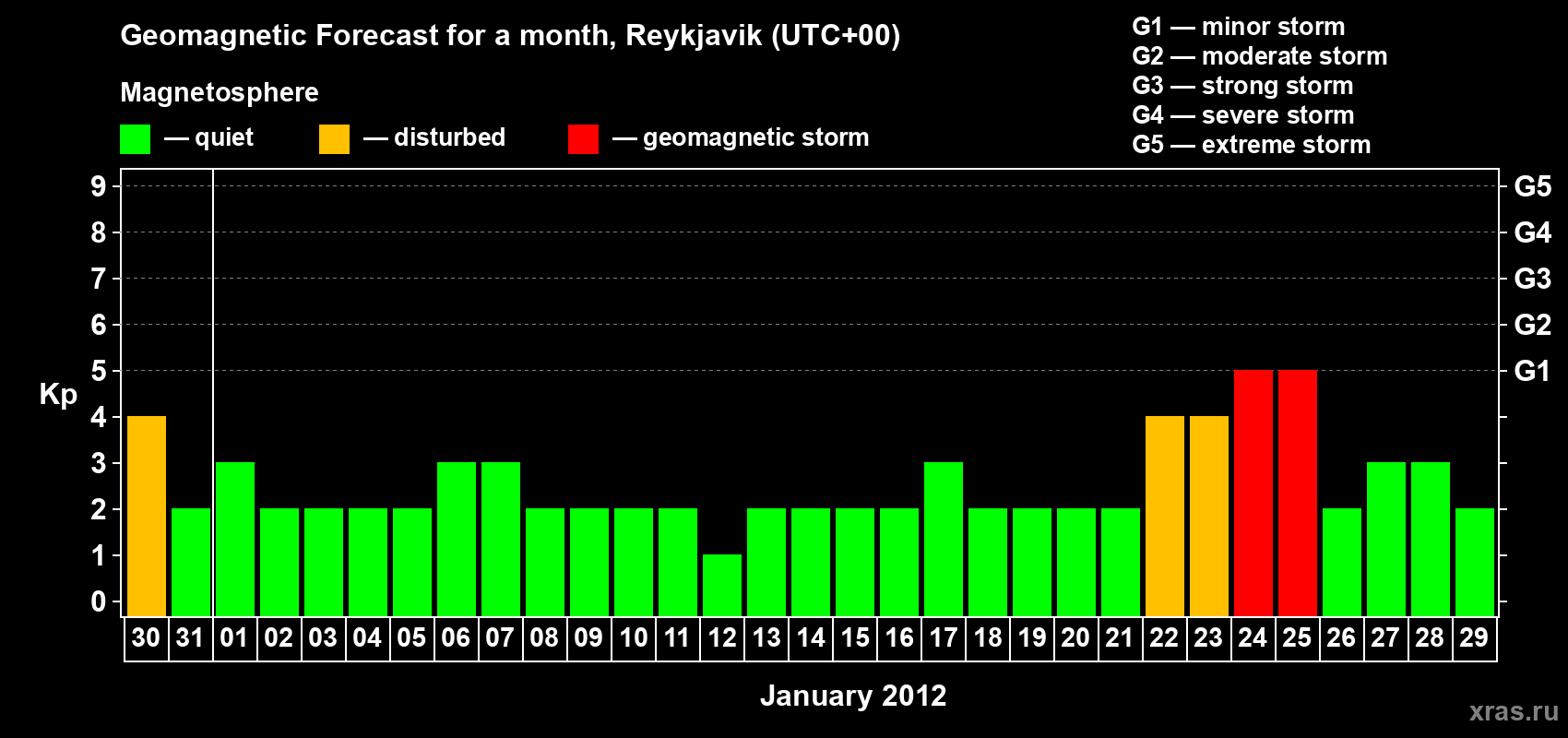Select the green bar for January 01
1568x738 pixels.
coord(235,539)
